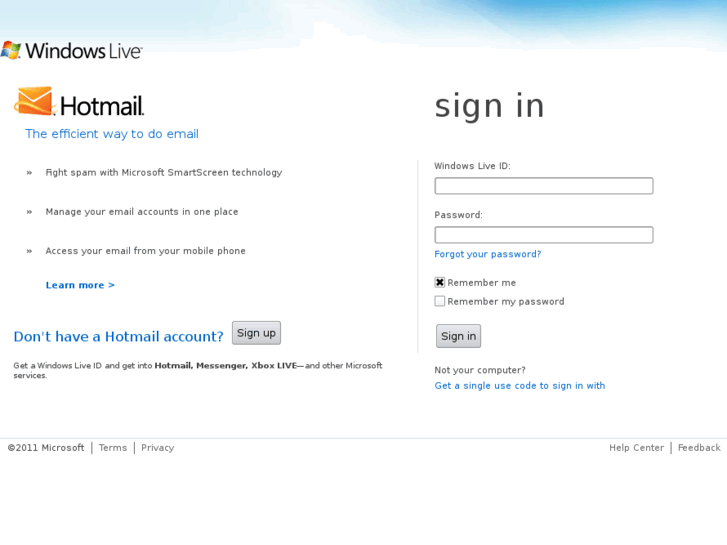Click the Windows Live wordmark text
Image resolution: width=727 pixels, height=545 pixels.
(x=83, y=51)
